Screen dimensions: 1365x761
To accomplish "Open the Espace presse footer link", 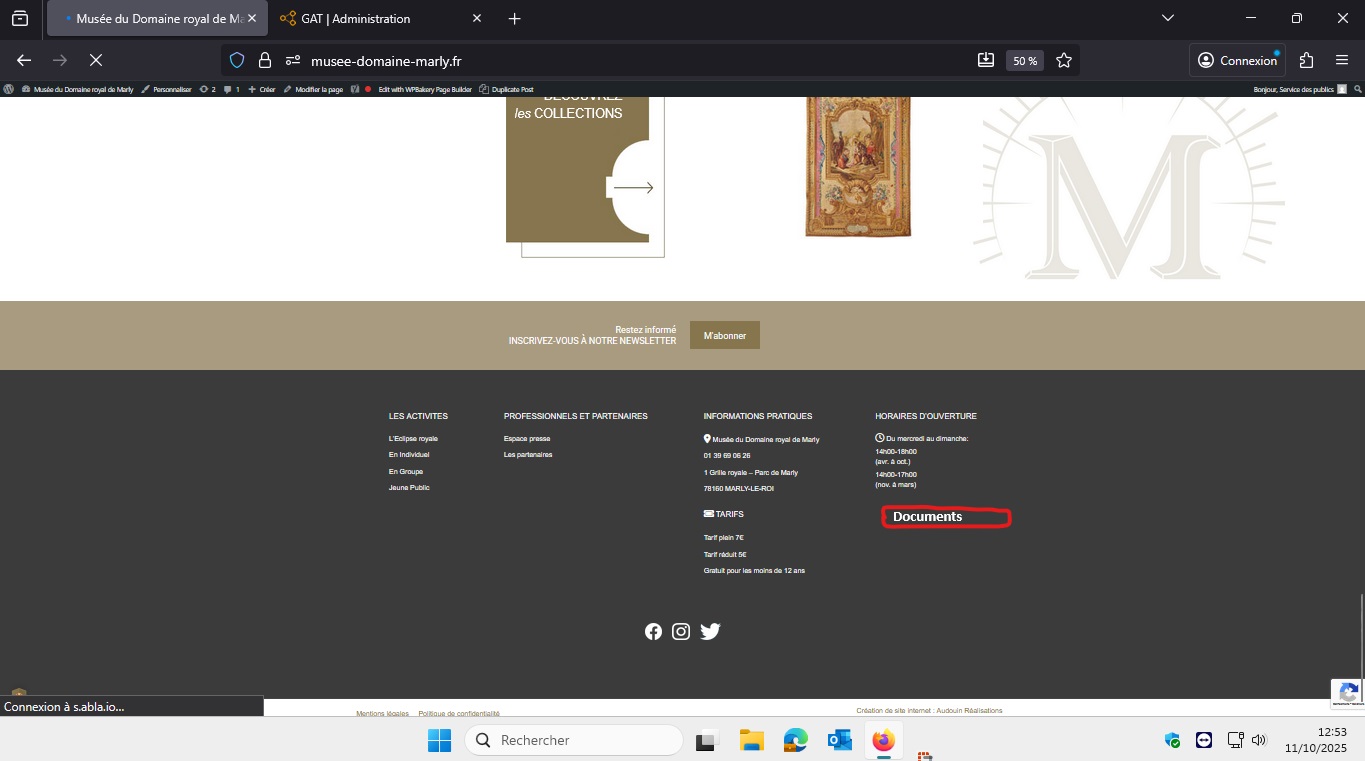I will pos(527,439).
